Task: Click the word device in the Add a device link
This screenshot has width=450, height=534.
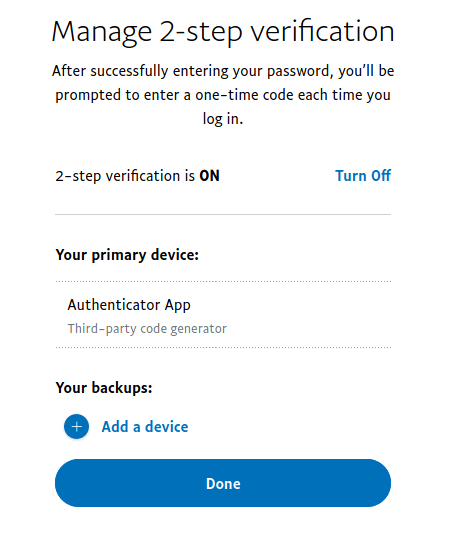Action: click(167, 427)
